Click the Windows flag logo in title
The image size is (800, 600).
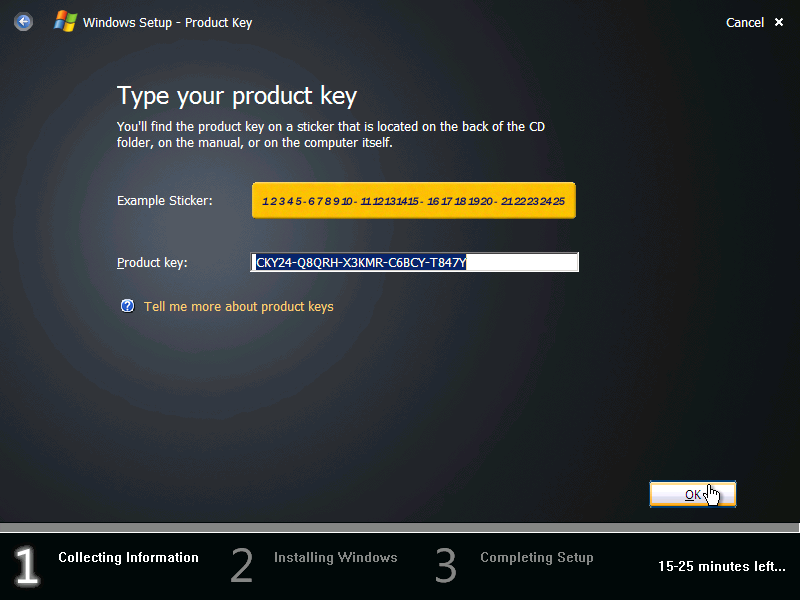(x=65, y=22)
